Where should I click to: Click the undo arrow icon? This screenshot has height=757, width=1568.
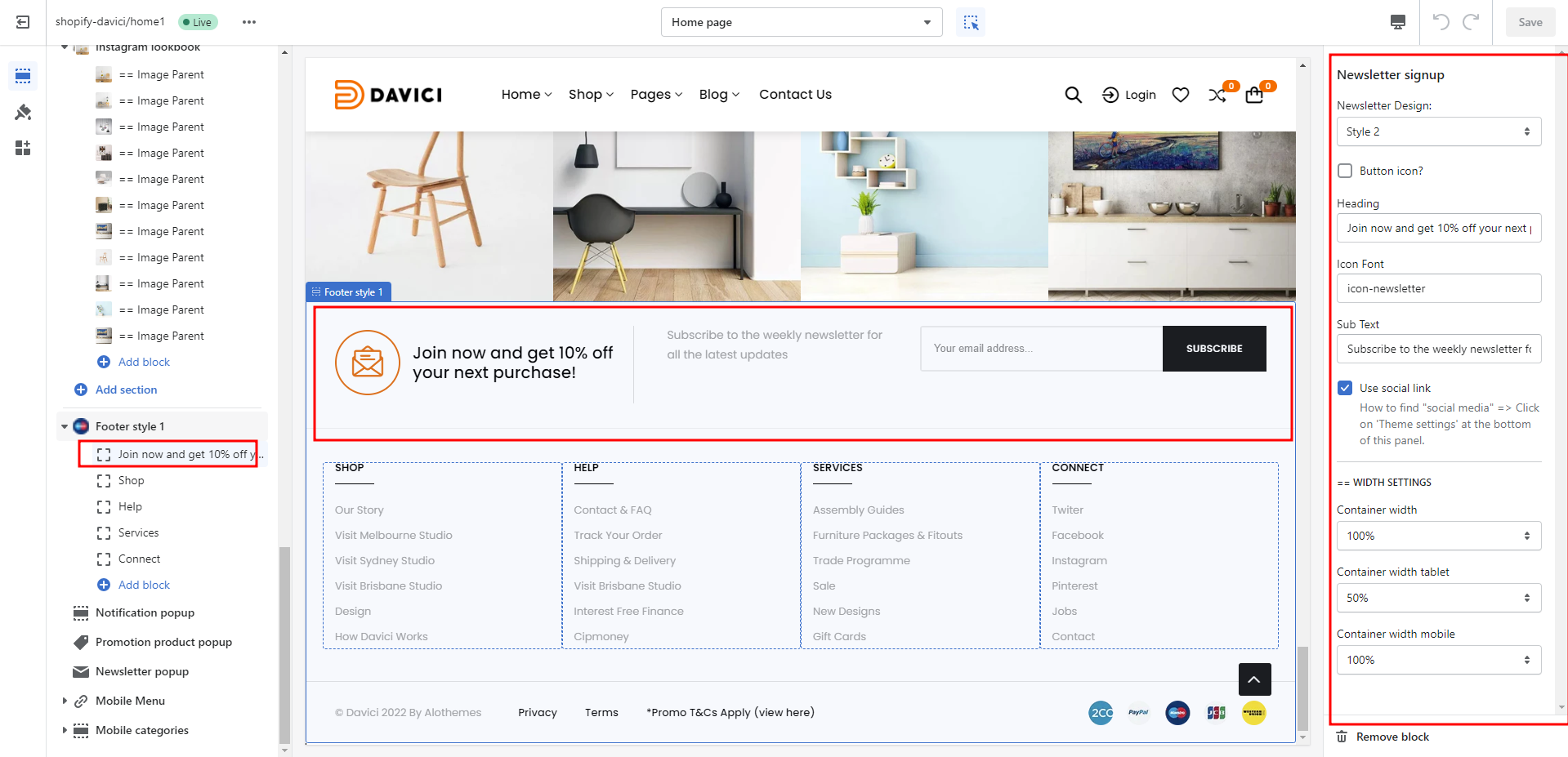coord(1441,22)
